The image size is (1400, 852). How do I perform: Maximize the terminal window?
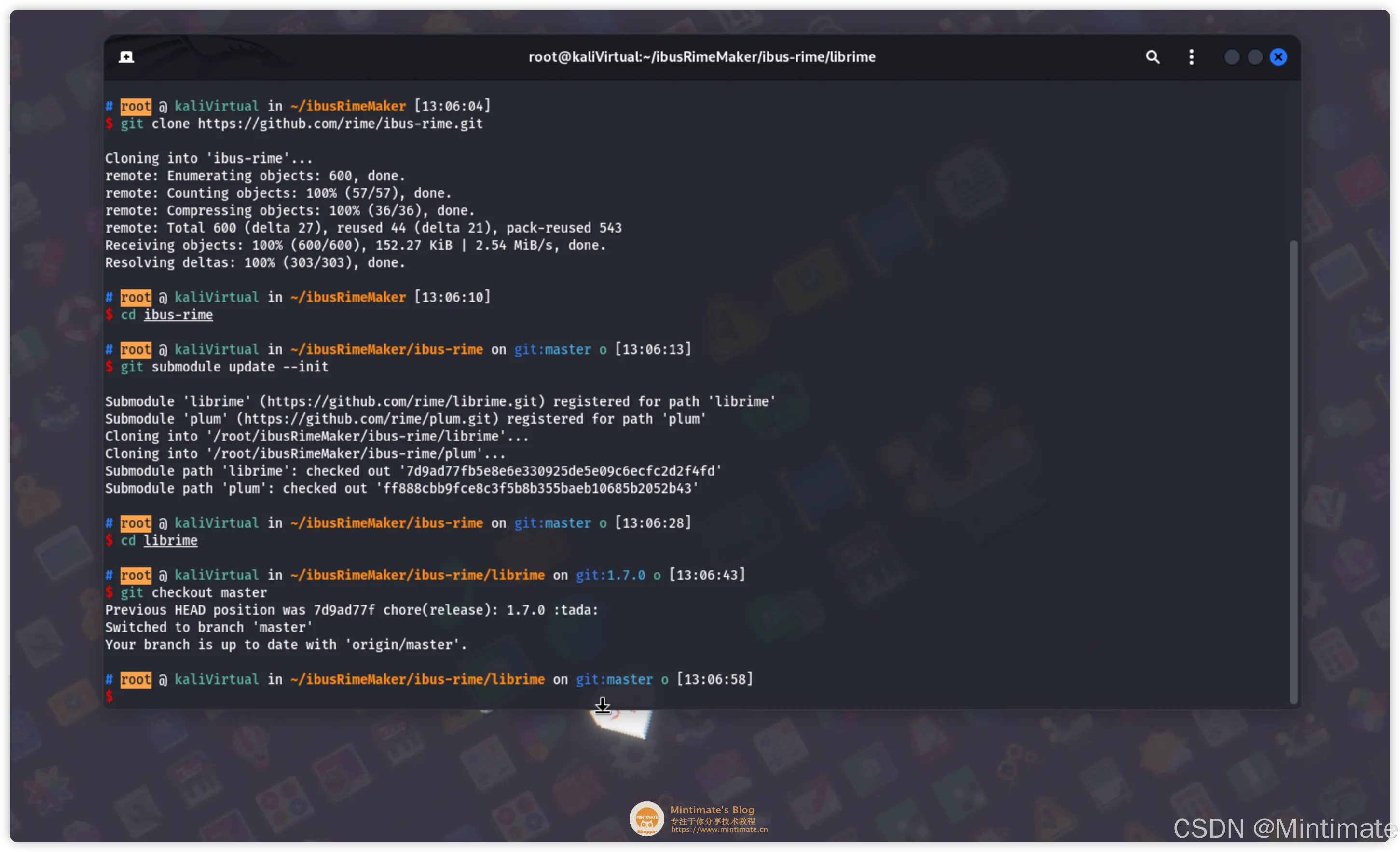1254,57
